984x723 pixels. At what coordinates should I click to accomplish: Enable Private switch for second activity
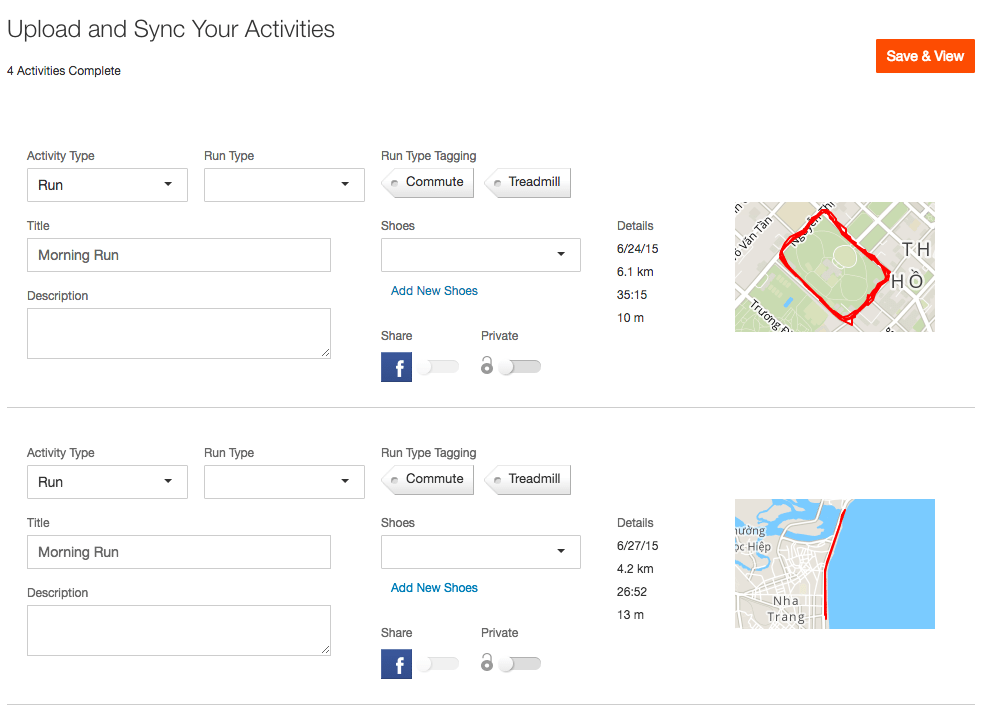tap(520, 664)
